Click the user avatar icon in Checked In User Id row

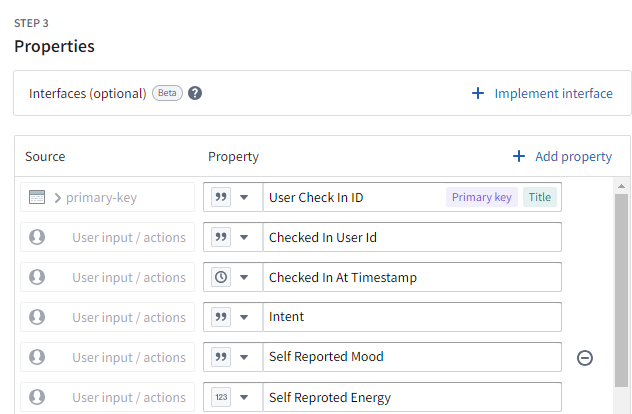[37, 237]
